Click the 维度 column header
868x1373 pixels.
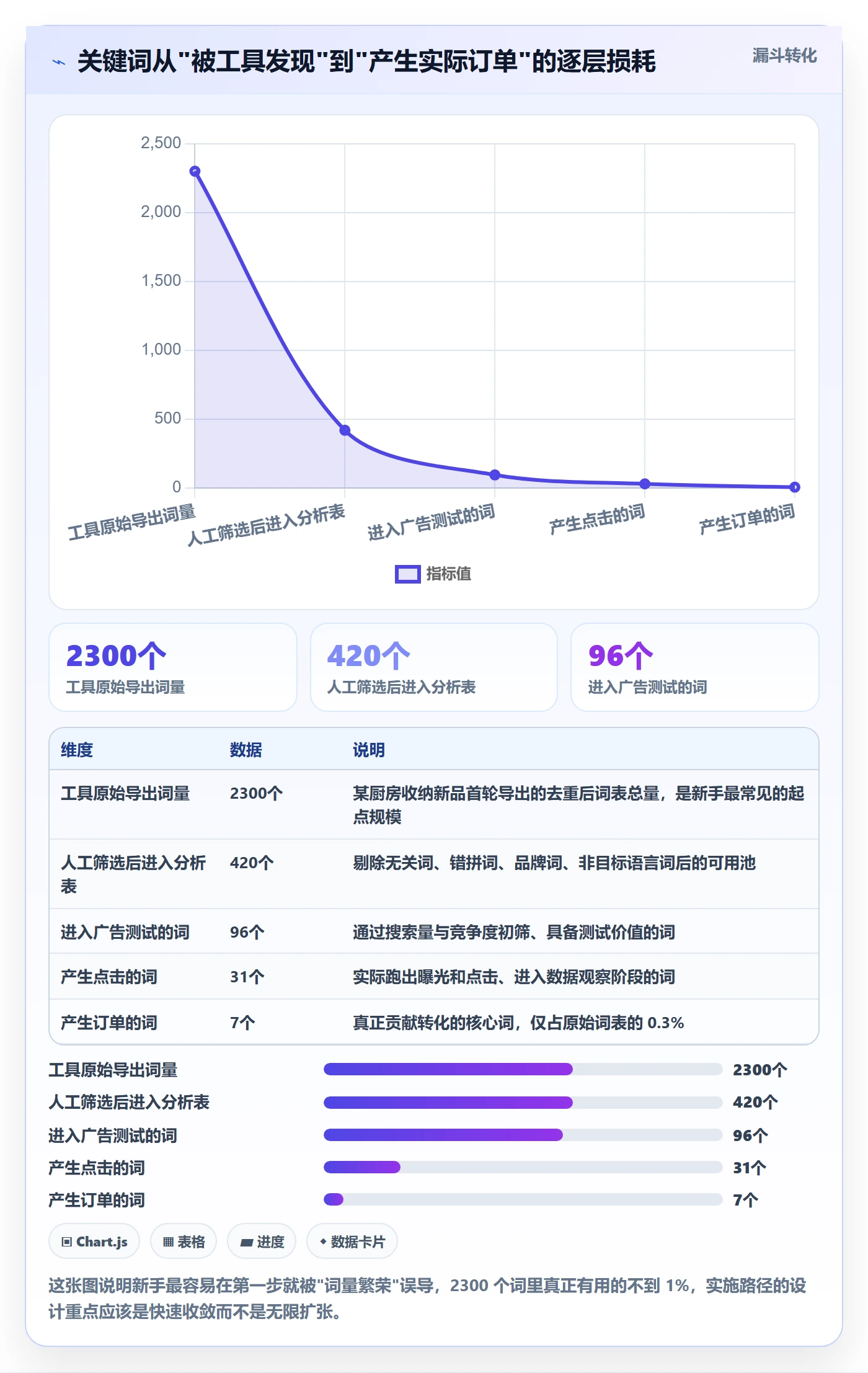[x=77, y=750]
